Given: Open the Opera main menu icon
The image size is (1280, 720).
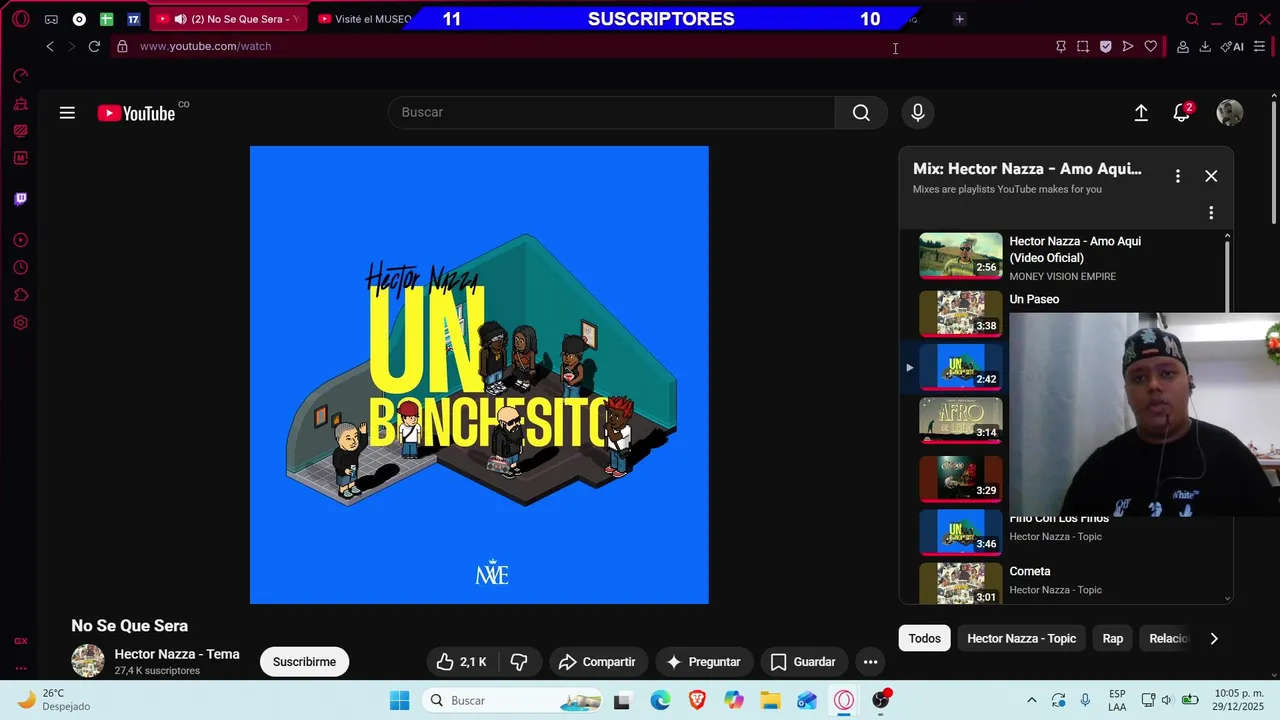Looking at the screenshot, I should point(21,19).
